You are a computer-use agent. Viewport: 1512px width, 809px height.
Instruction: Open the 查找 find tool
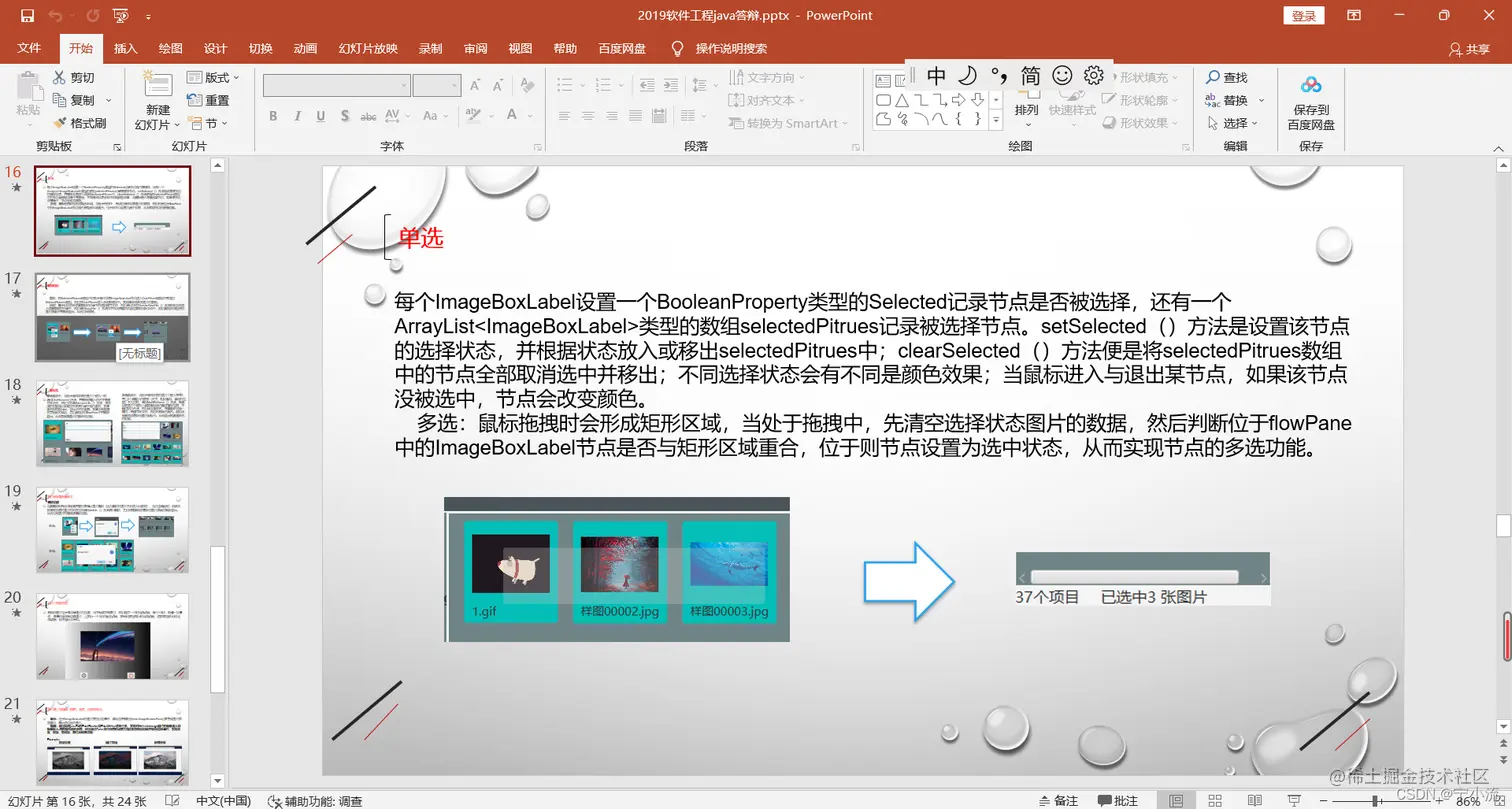pyautogui.click(x=1227, y=77)
